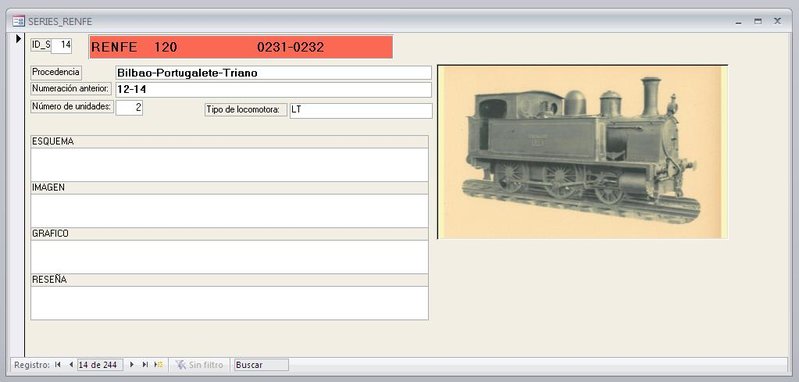Click the red RENFE 120 header field
Image resolution: width=799 pixels, height=382 pixels.
tap(241, 47)
